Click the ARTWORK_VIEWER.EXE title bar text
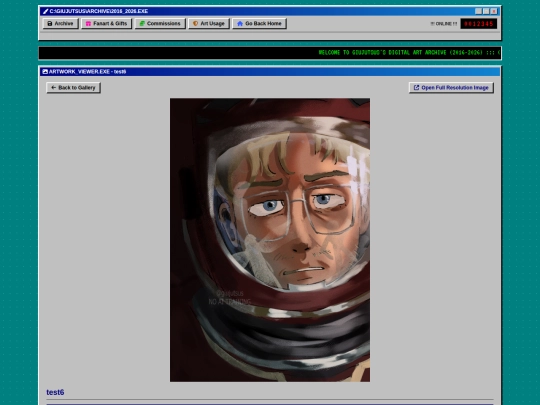Image resolution: width=540 pixels, height=405 pixels. [87, 72]
